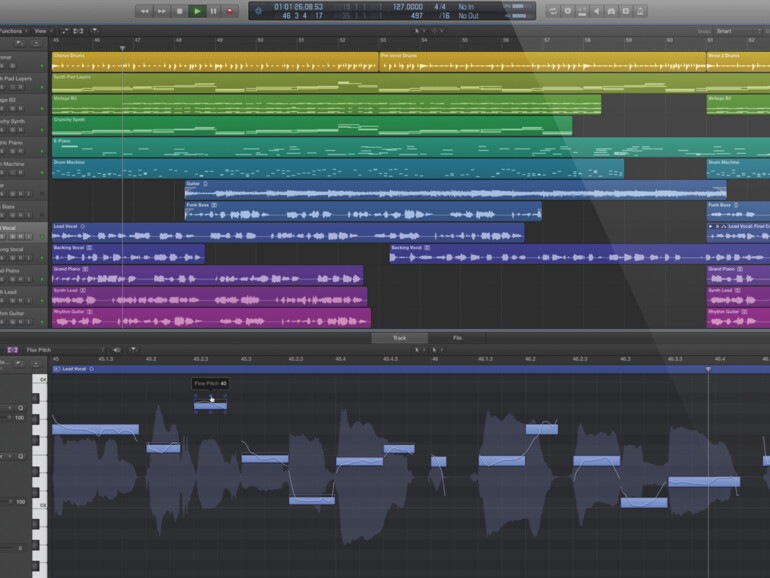The height and width of the screenshot is (578, 770).
Task: Click the loop icon on the Guitar region
Action: tap(205, 184)
